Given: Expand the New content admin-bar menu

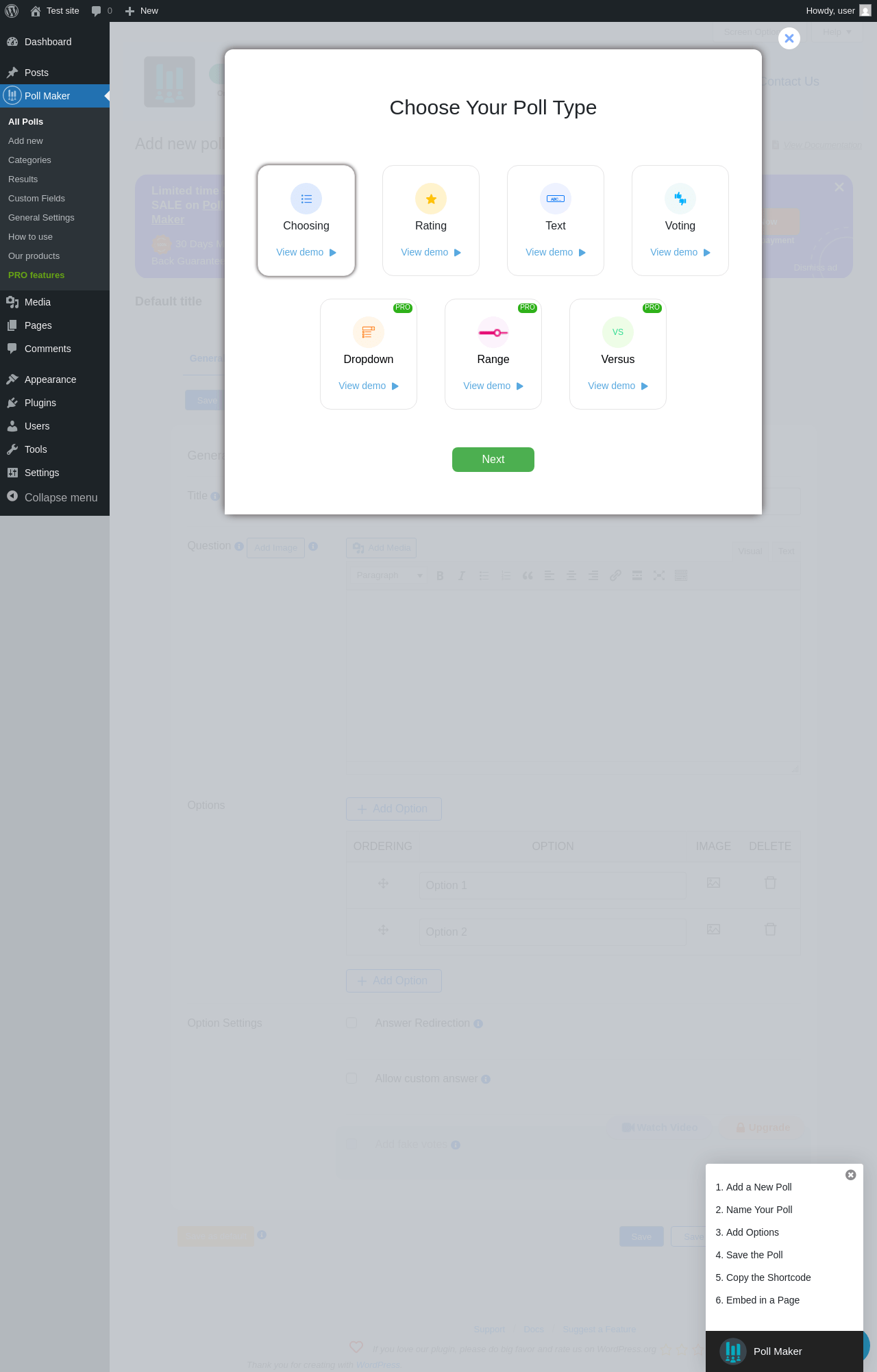Looking at the screenshot, I should [x=142, y=11].
